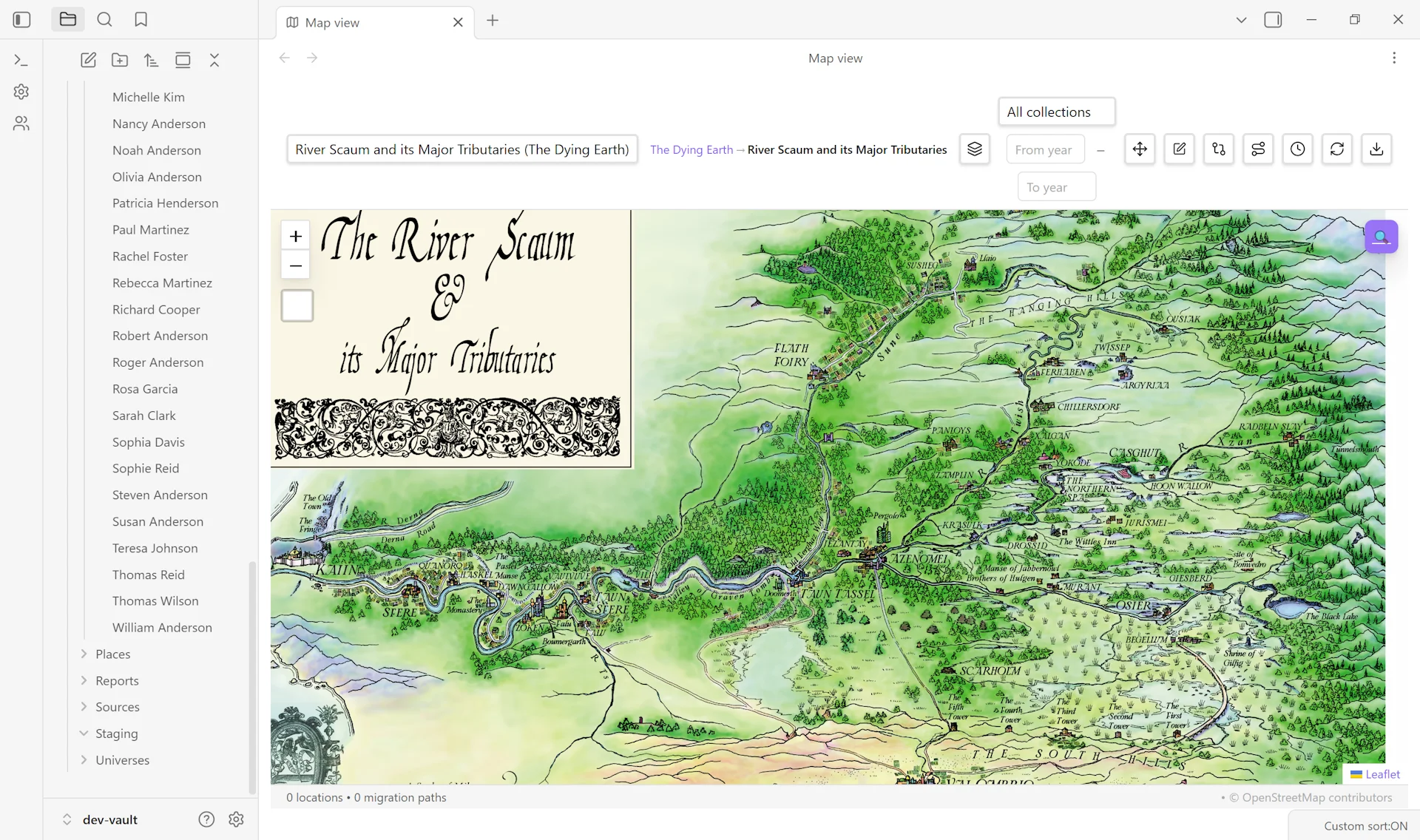
Task: Open the Steven Anderson note
Action: (160, 495)
